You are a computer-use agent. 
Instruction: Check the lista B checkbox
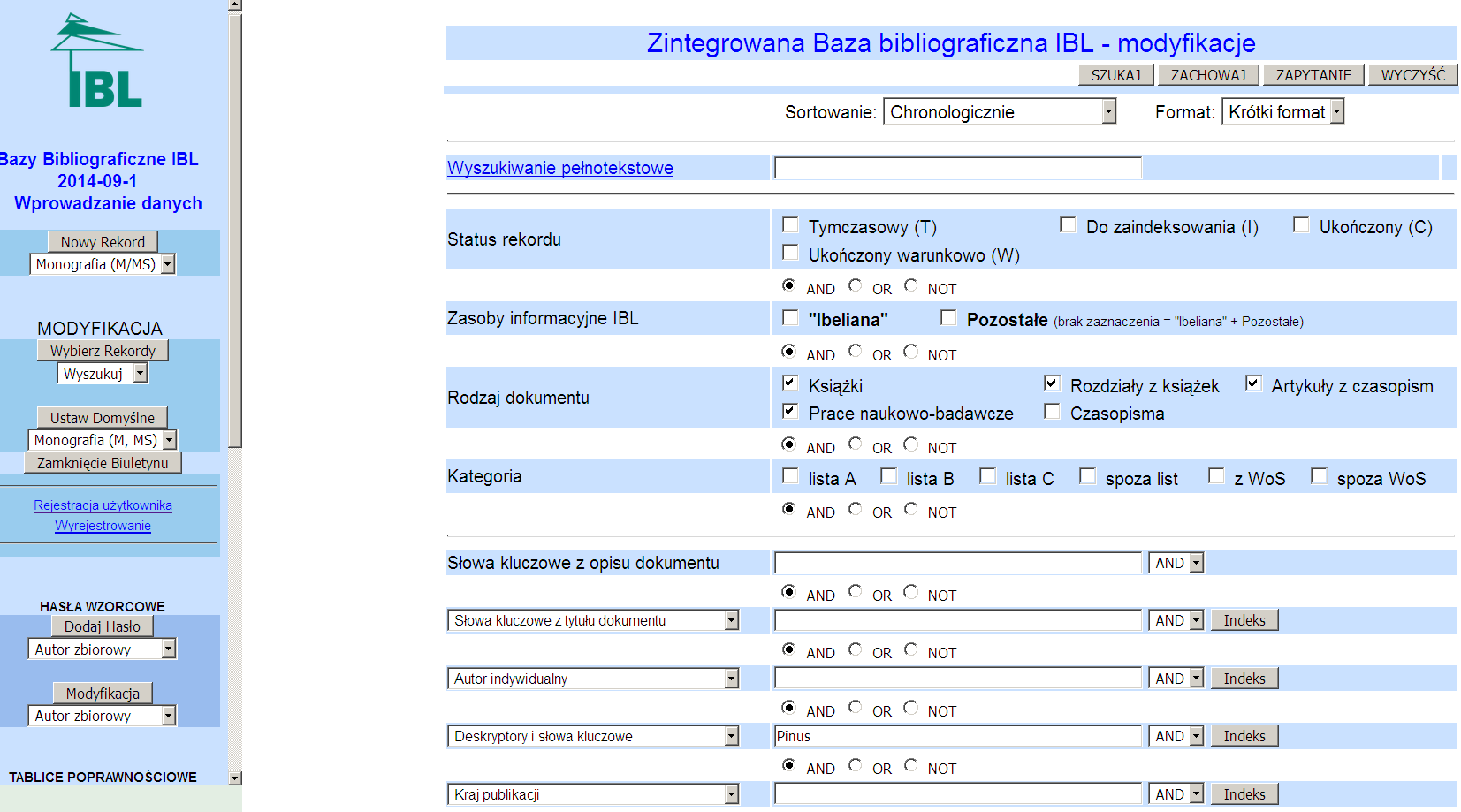coord(888,476)
